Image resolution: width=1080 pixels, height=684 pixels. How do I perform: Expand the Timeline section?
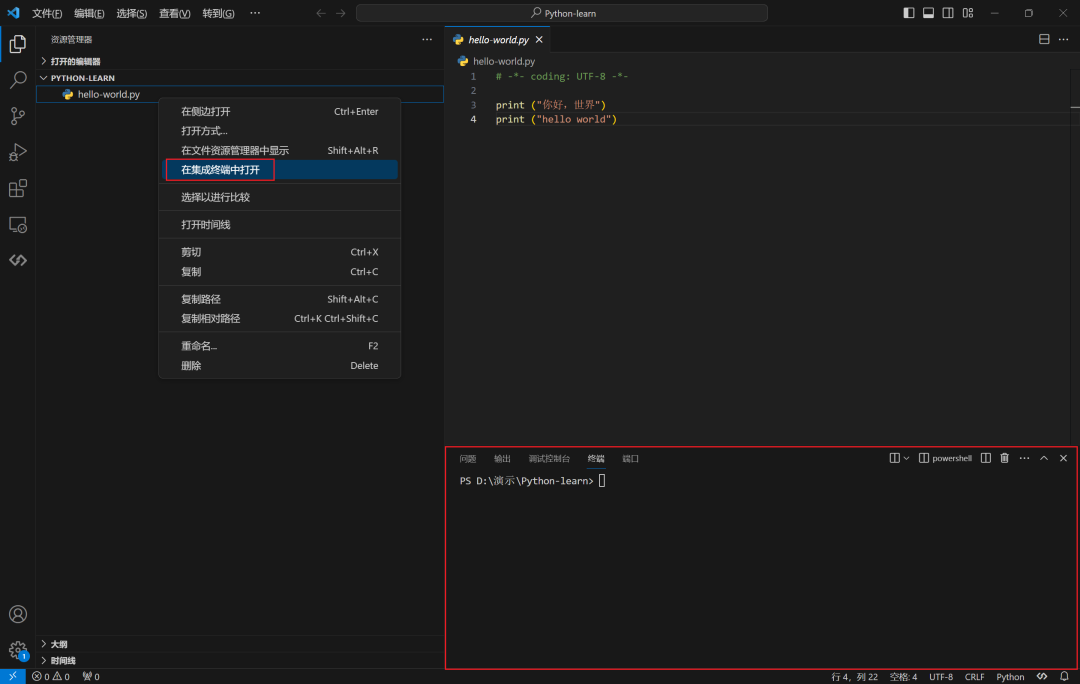point(240,661)
